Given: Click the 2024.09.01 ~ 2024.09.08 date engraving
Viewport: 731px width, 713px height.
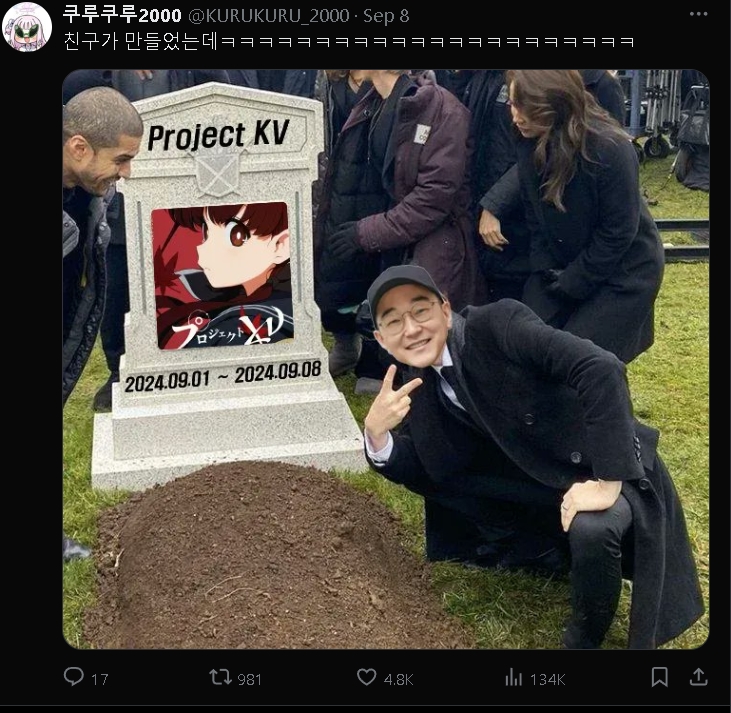Looking at the screenshot, I should pyautogui.click(x=223, y=377).
